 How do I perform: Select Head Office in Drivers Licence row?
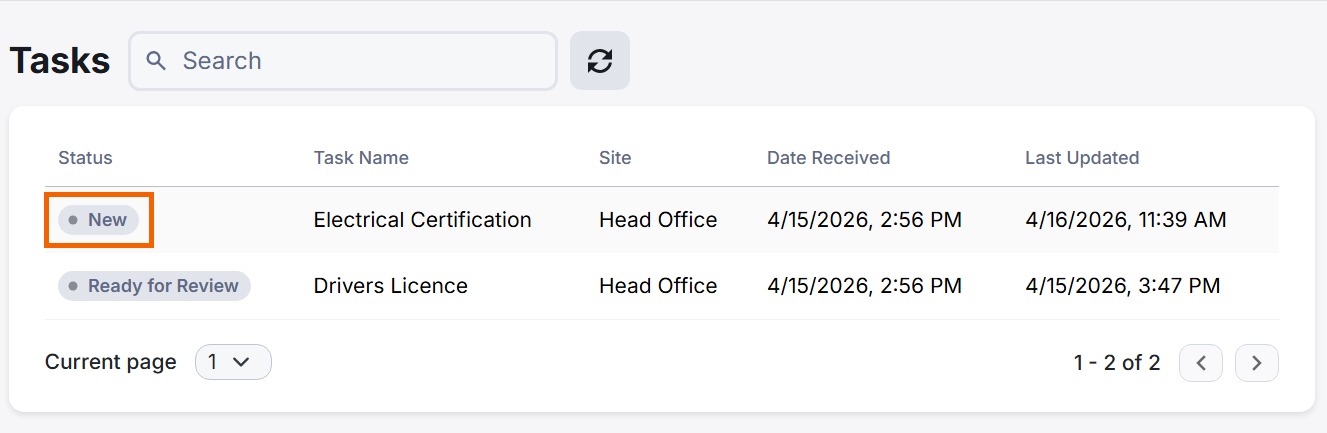click(658, 286)
